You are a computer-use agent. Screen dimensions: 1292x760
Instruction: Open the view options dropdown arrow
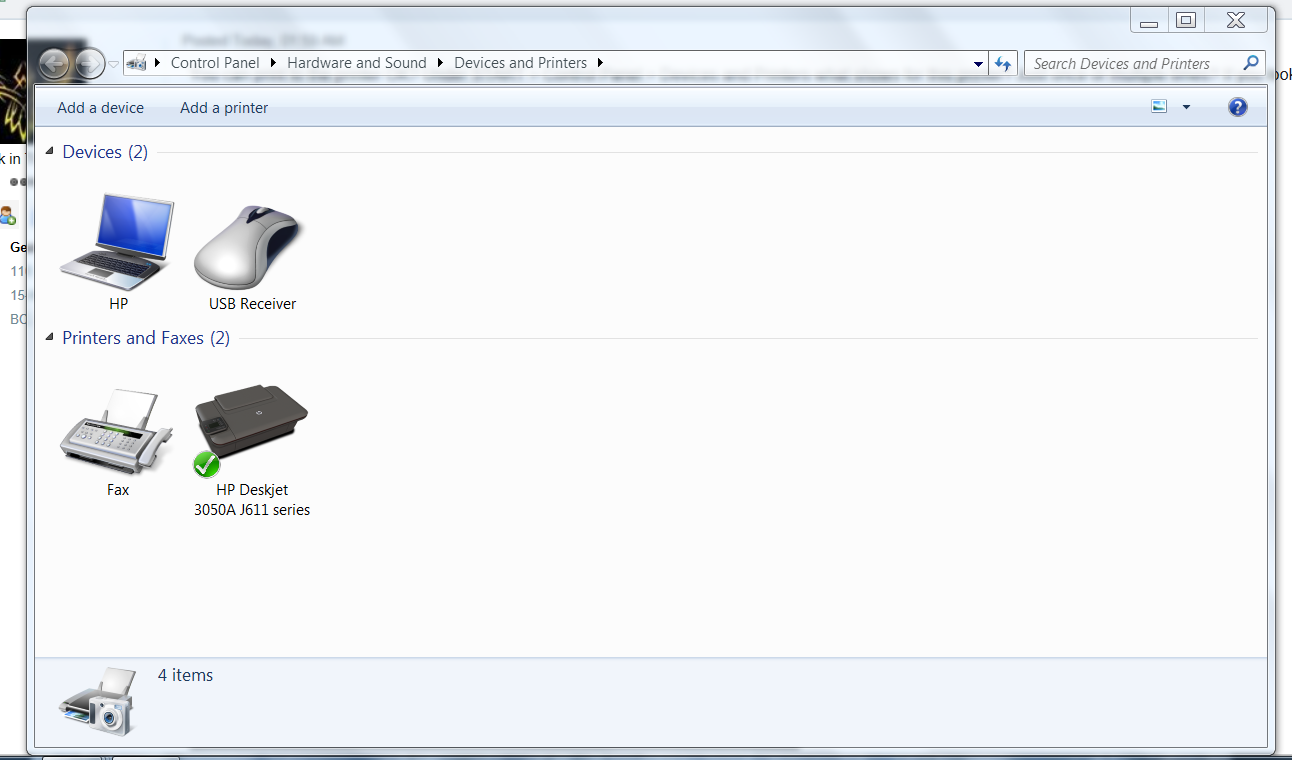[1186, 107]
